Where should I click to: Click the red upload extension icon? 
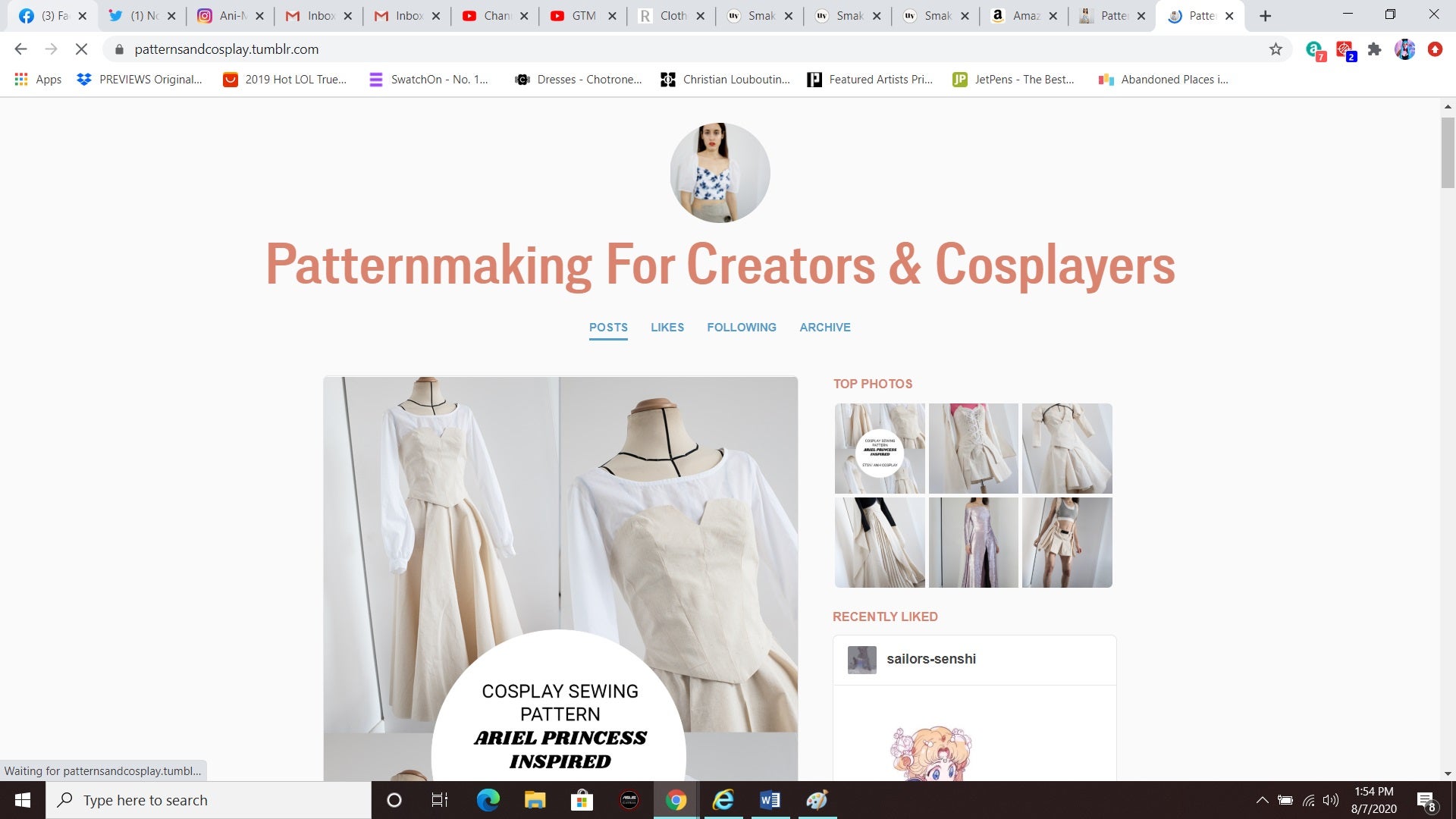click(x=1436, y=49)
